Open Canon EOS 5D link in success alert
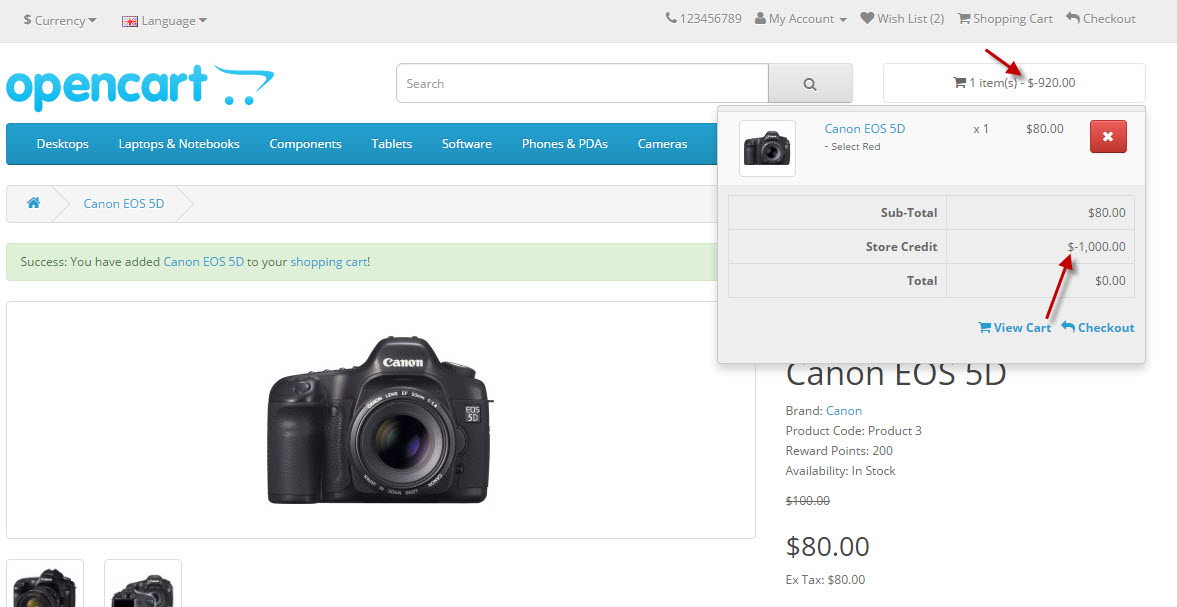 (203, 262)
